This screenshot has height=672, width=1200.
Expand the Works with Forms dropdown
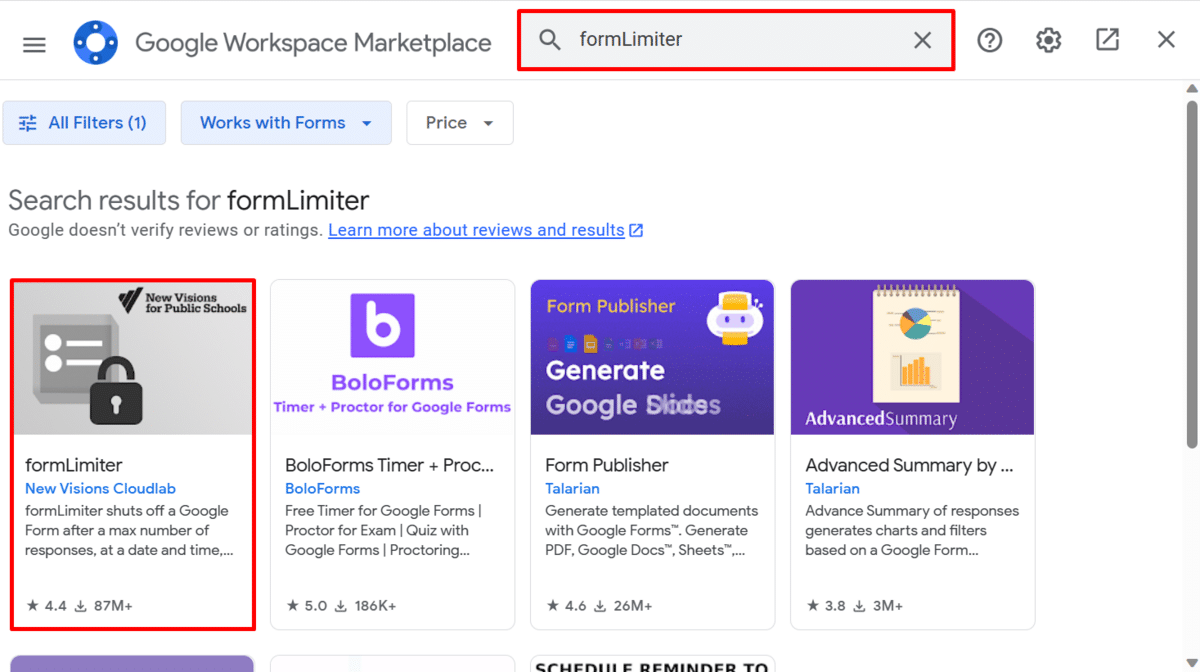click(286, 123)
